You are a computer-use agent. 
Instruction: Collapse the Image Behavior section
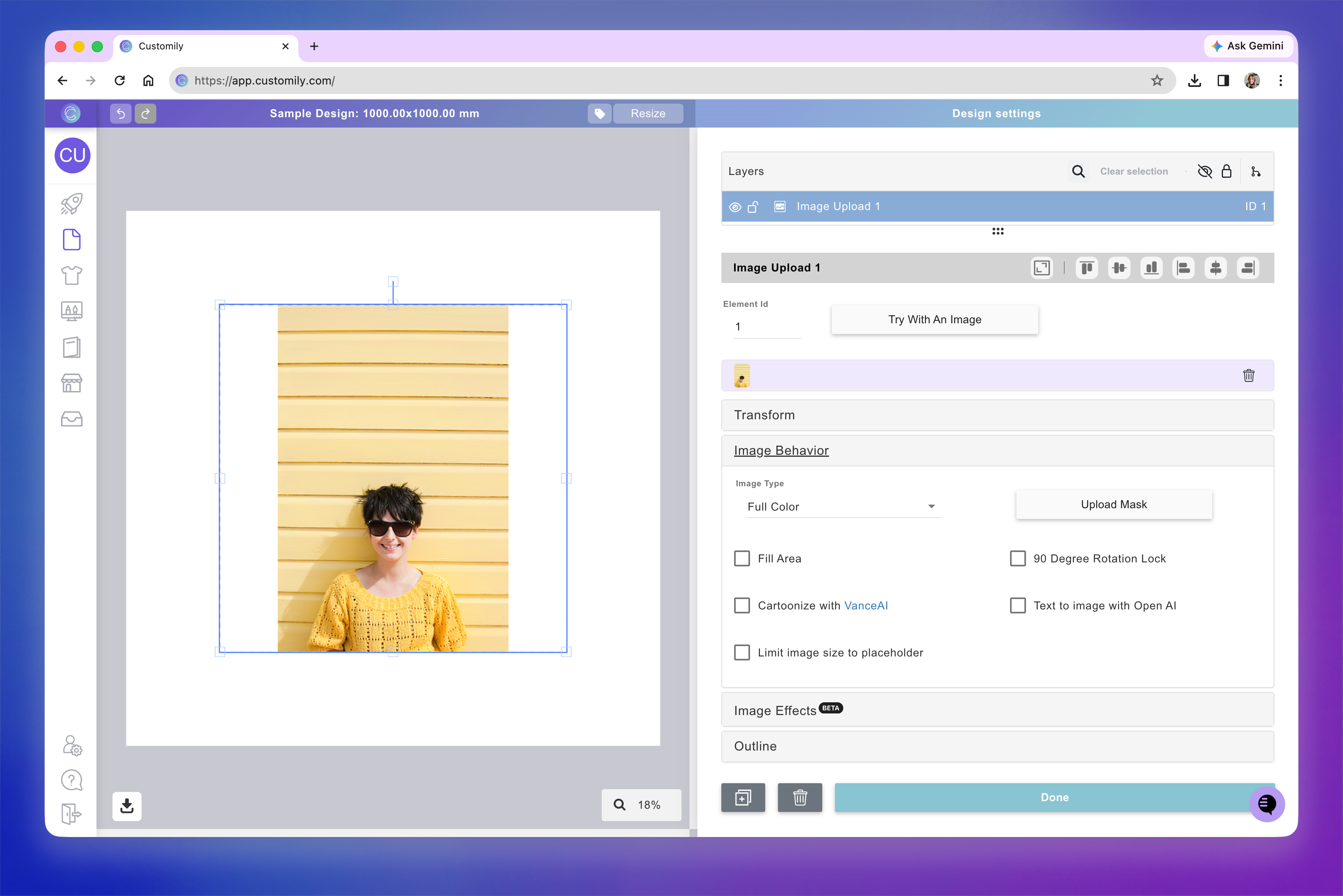997,450
